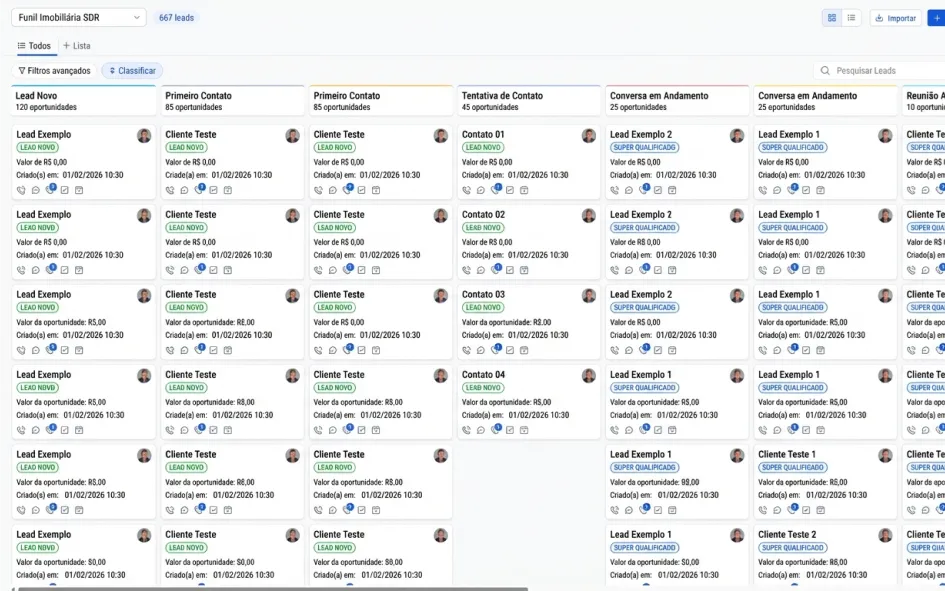Open the badged message icon on Contato 01
This screenshot has height=591, width=945.
point(496,189)
